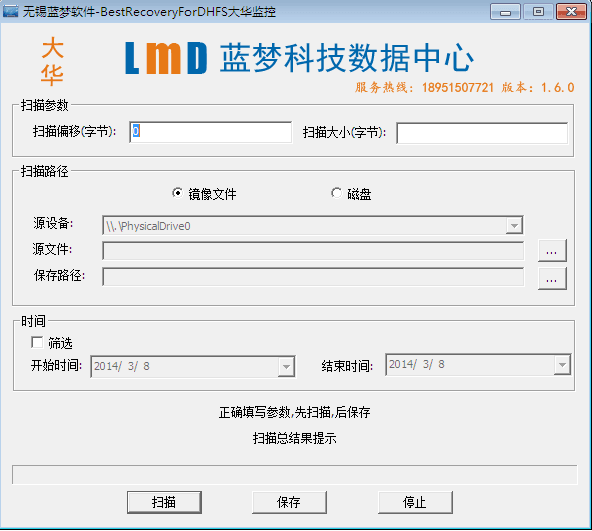Click the app icon in the title bar

[10, 11]
